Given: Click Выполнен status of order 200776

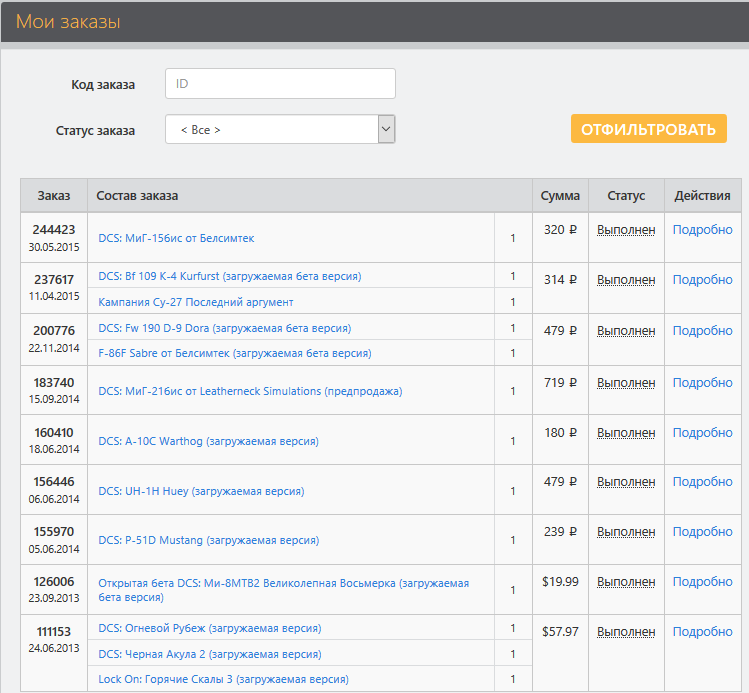Looking at the screenshot, I should pos(626,331).
